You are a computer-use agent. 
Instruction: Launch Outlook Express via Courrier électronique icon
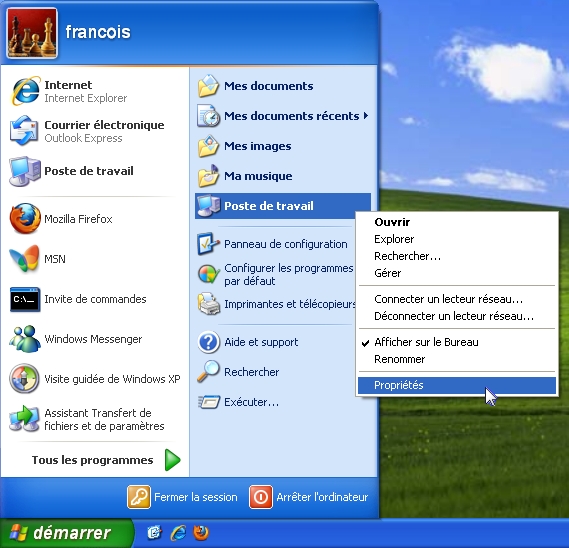24,131
